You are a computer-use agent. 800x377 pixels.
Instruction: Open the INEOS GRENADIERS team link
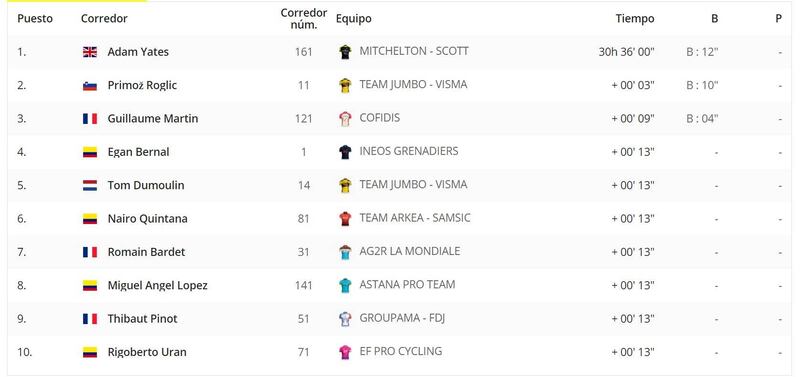click(x=409, y=151)
